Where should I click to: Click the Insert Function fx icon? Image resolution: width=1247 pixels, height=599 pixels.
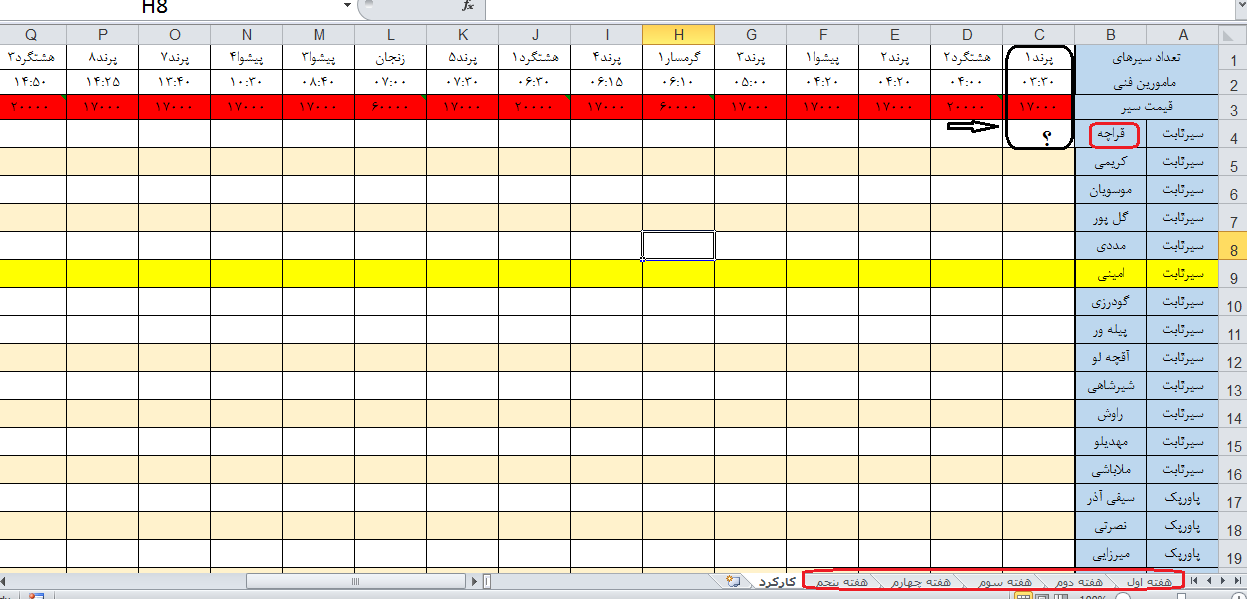pos(467,6)
